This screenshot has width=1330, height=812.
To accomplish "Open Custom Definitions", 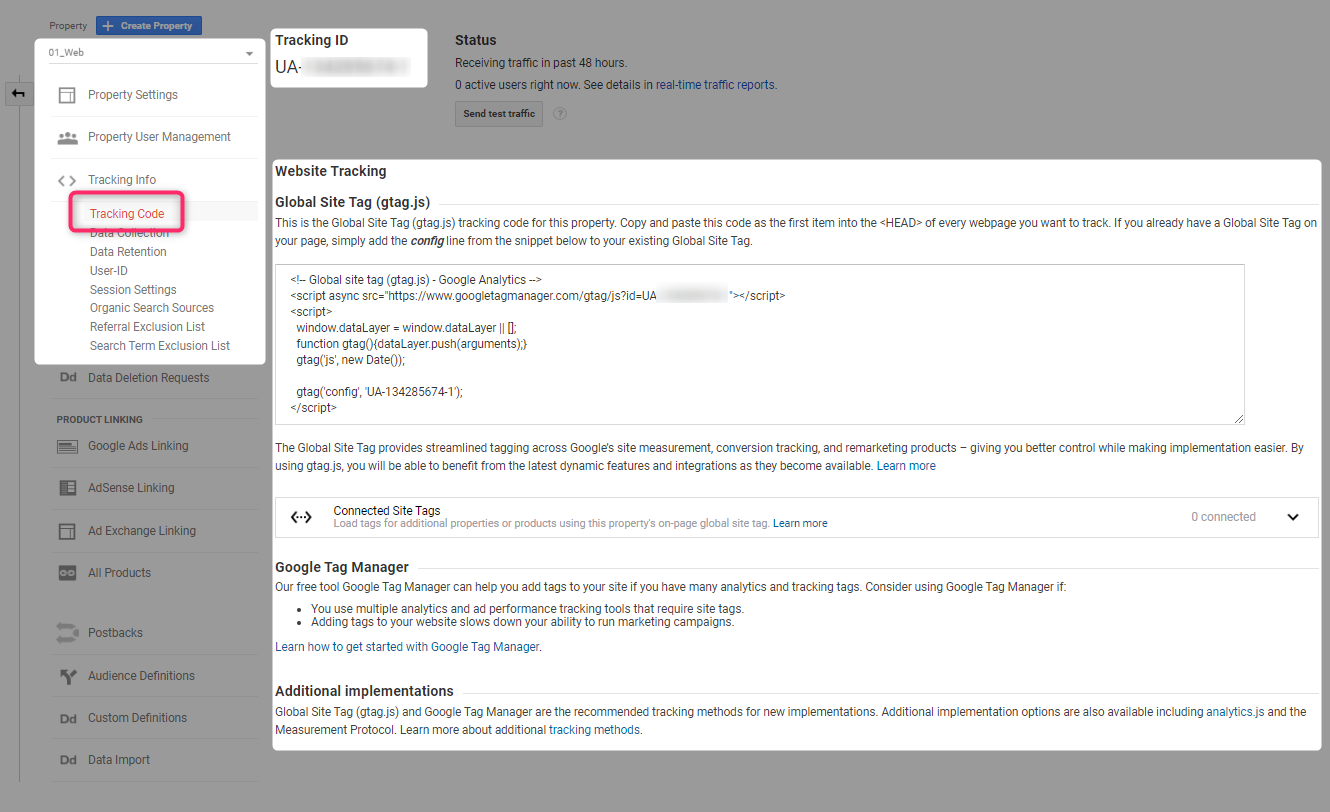I will [137, 718].
